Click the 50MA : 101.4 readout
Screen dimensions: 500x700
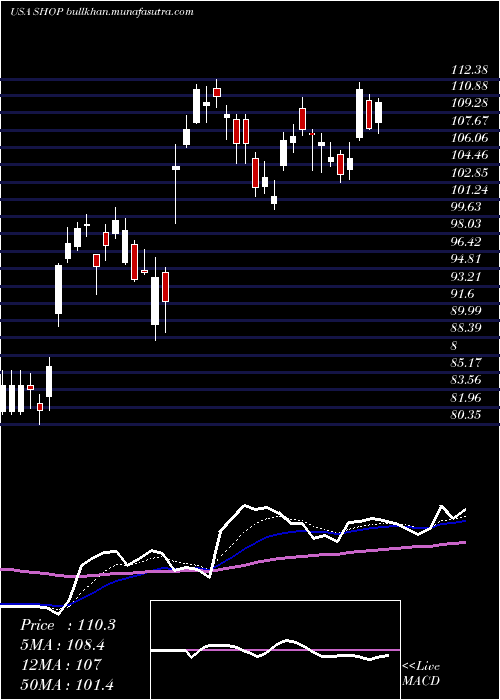(x=67, y=684)
